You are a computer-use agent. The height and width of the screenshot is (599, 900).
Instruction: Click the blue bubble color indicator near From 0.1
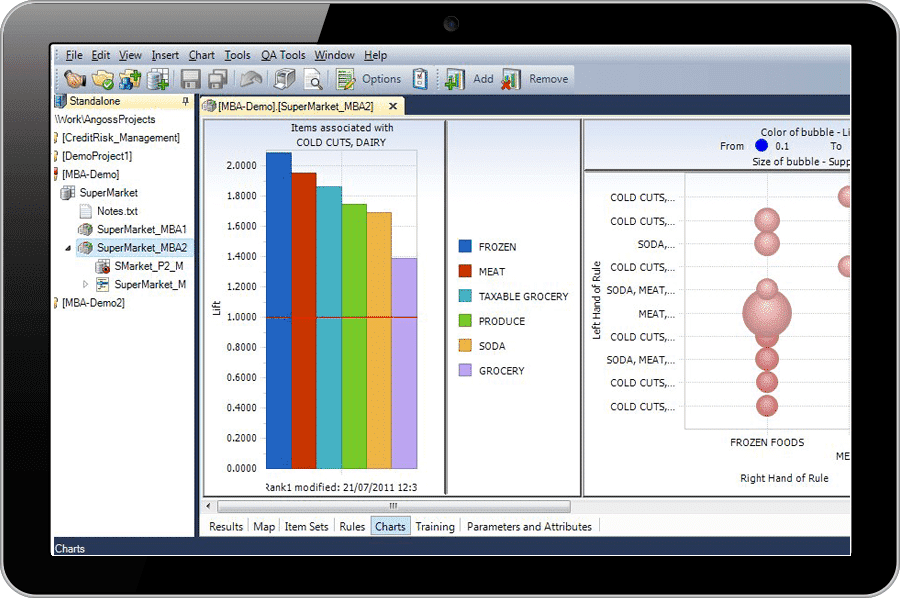(762, 145)
